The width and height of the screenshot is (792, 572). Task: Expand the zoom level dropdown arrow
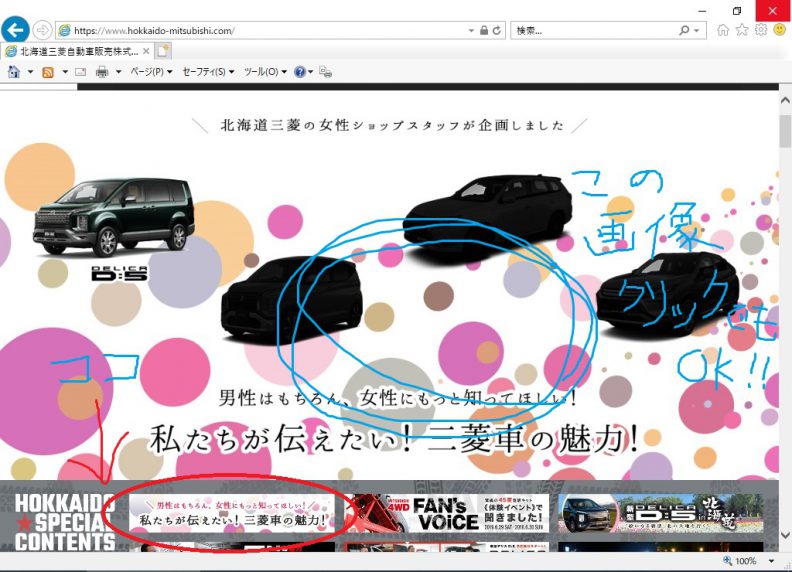[x=771, y=561]
